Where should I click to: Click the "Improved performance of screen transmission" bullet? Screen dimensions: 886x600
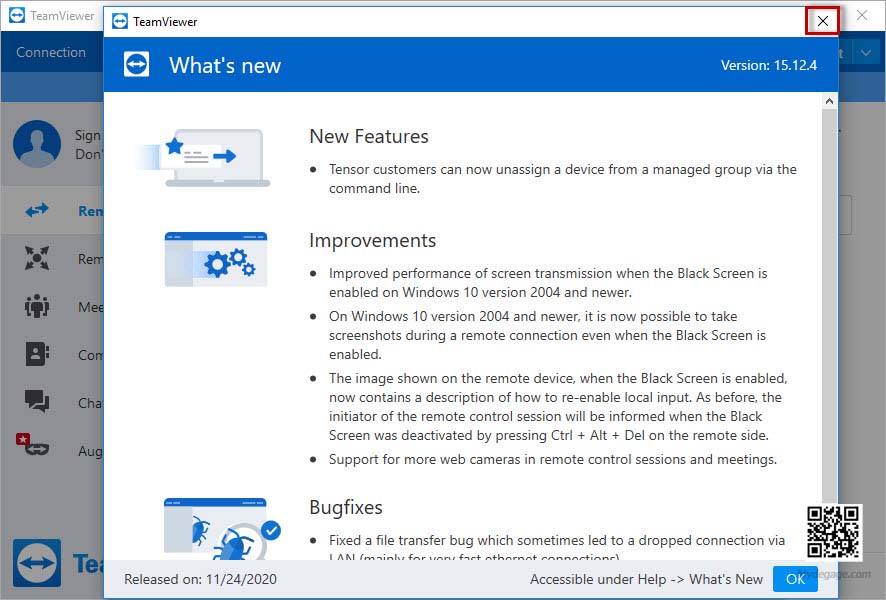coord(548,282)
